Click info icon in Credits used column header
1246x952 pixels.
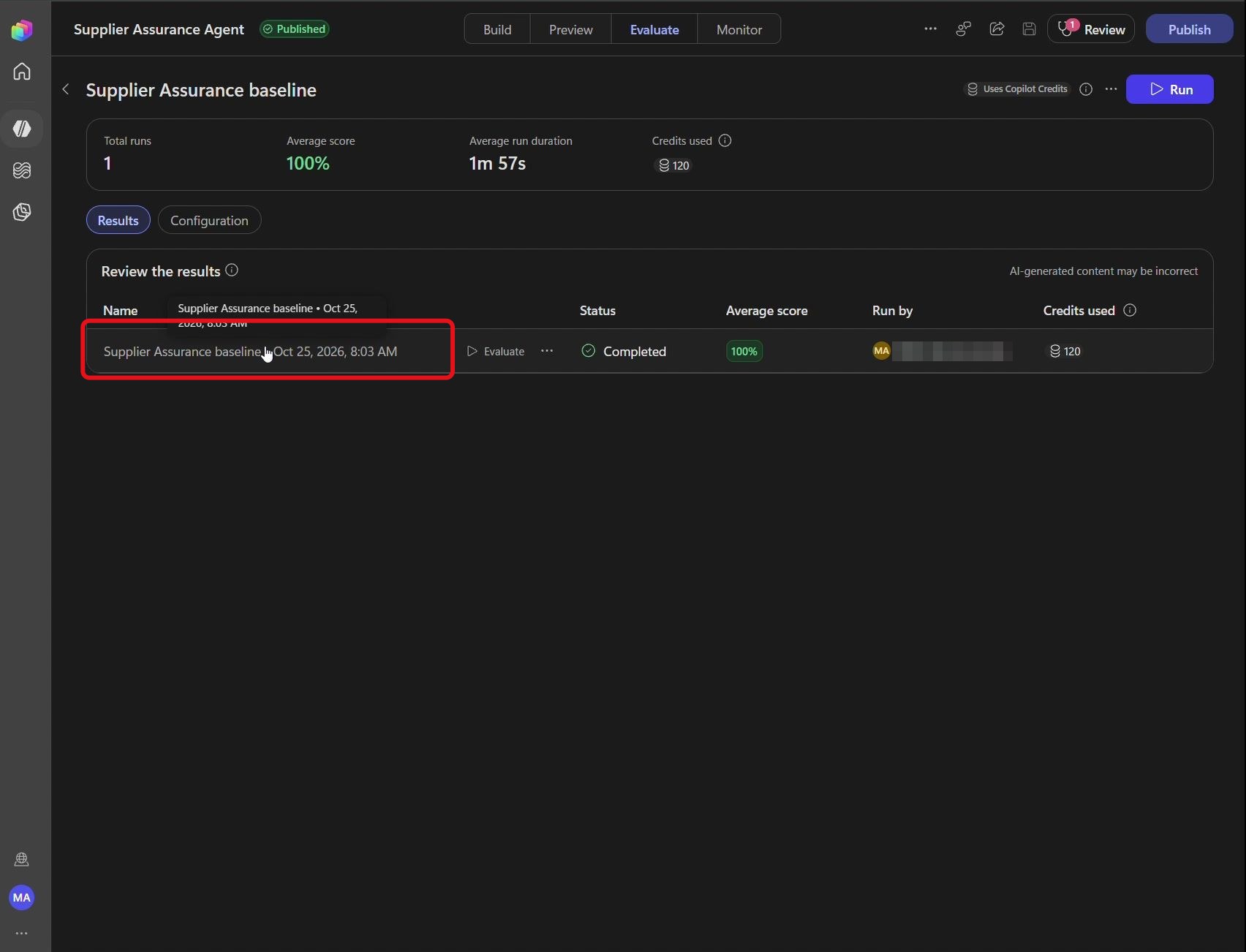[x=1130, y=310]
